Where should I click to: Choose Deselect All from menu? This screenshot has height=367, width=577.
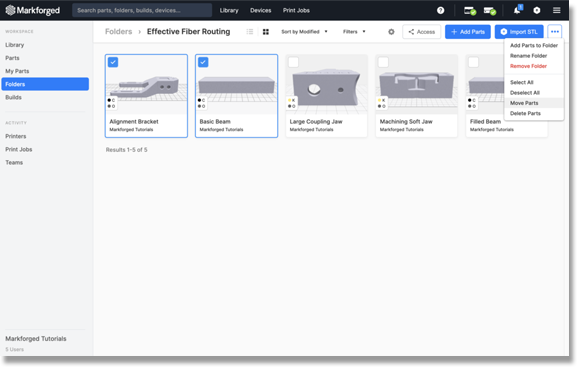[525, 92]
